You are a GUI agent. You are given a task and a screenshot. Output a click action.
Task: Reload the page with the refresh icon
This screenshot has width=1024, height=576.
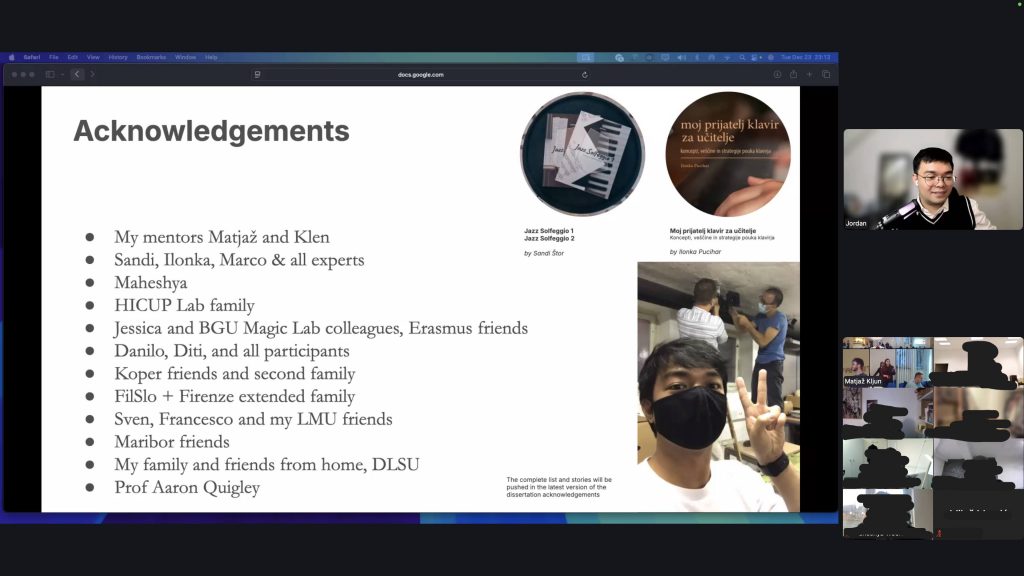tap(585, 74)
